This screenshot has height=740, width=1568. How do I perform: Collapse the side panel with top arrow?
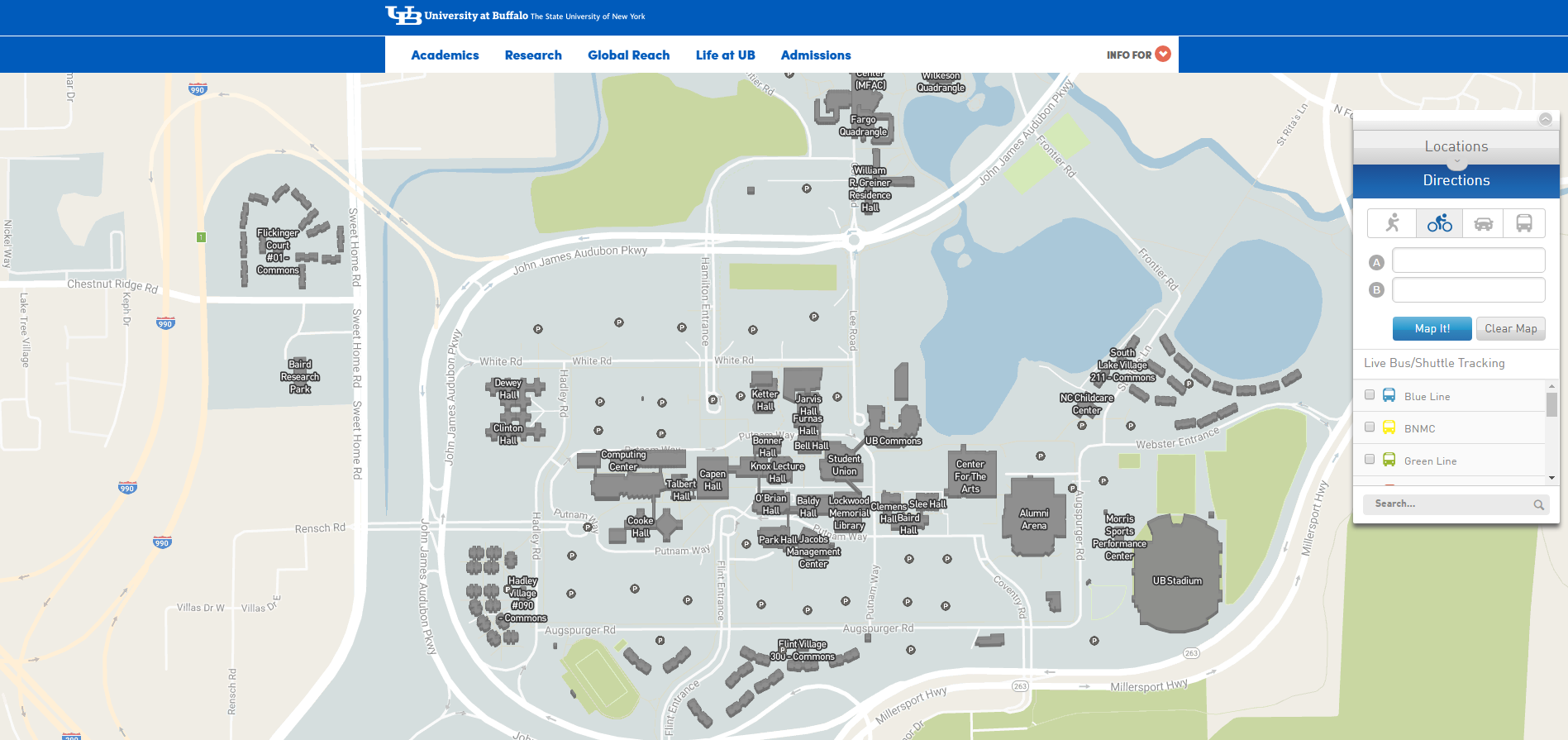coord(1546,119)
